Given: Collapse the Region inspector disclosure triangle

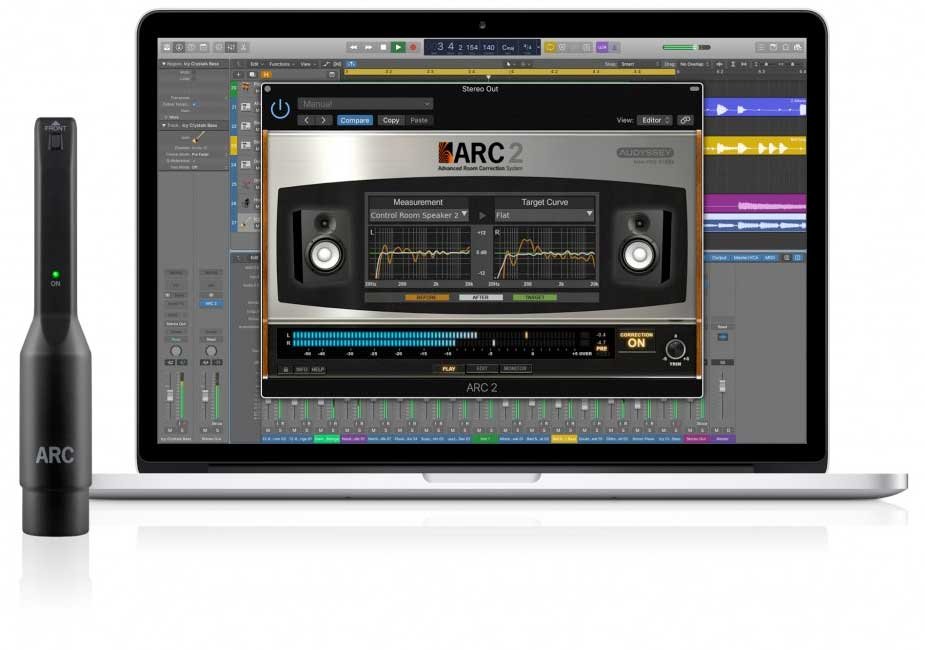Looking at the screenshot, I should coord(164,64).
